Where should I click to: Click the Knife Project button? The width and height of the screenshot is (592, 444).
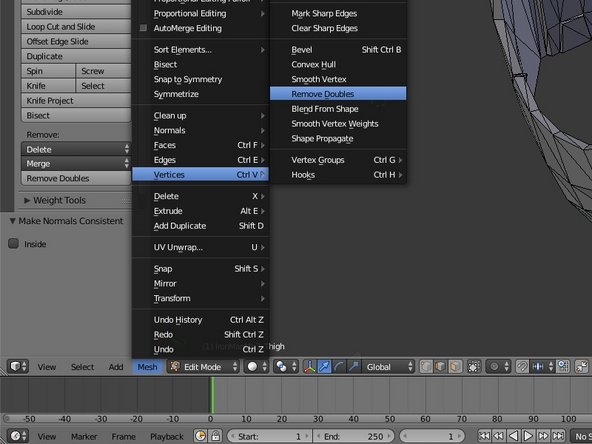[76, 101]
